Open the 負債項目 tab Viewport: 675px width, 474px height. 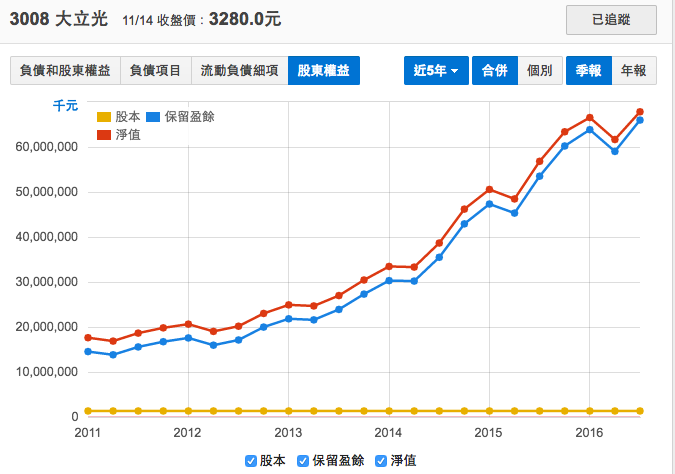155,70
